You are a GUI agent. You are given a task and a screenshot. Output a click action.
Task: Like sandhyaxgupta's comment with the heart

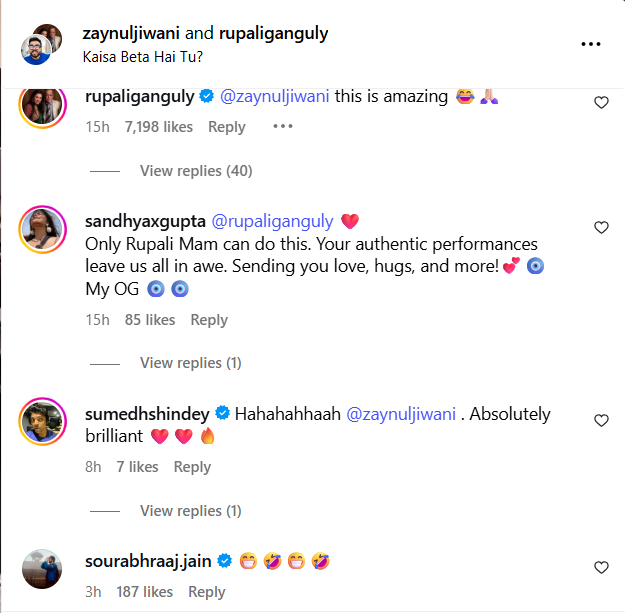click(x=601, y=228)
